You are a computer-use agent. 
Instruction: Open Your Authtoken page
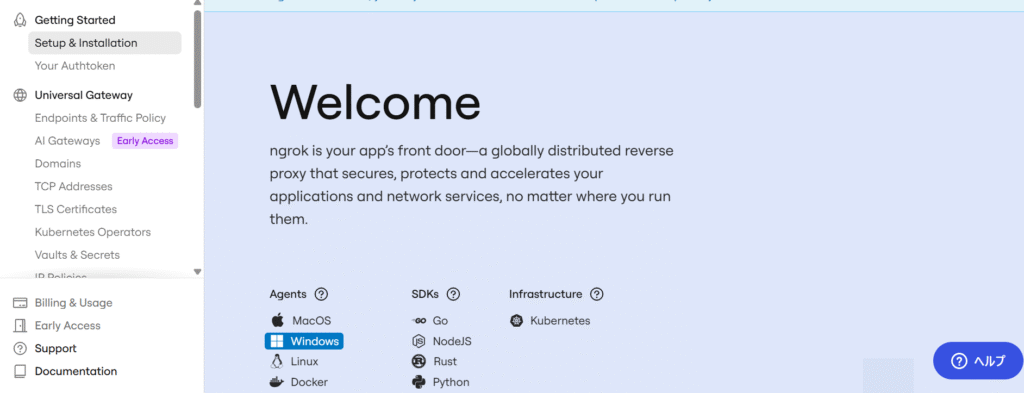pos(75,66)
